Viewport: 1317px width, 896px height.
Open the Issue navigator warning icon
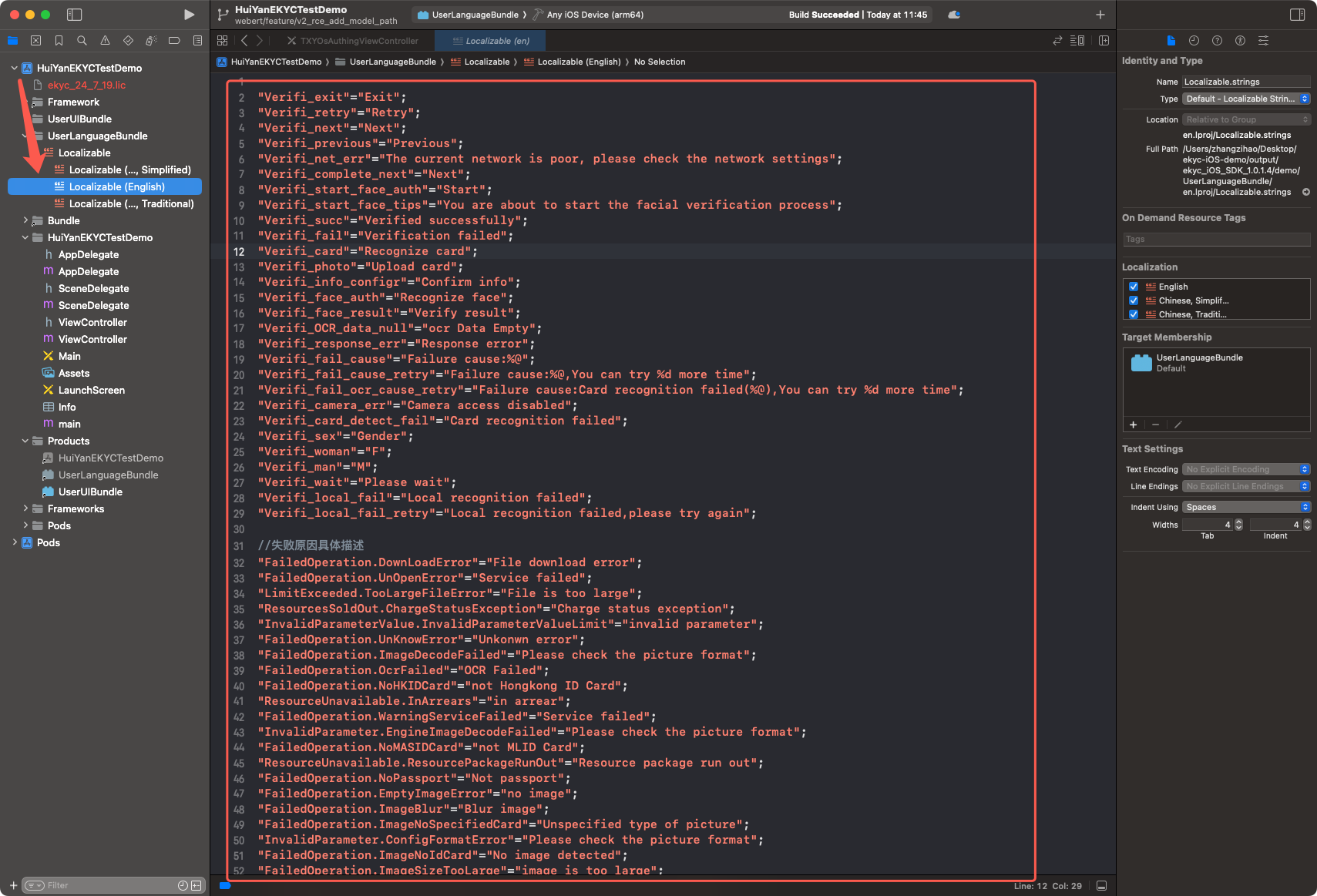click(105, 41)
